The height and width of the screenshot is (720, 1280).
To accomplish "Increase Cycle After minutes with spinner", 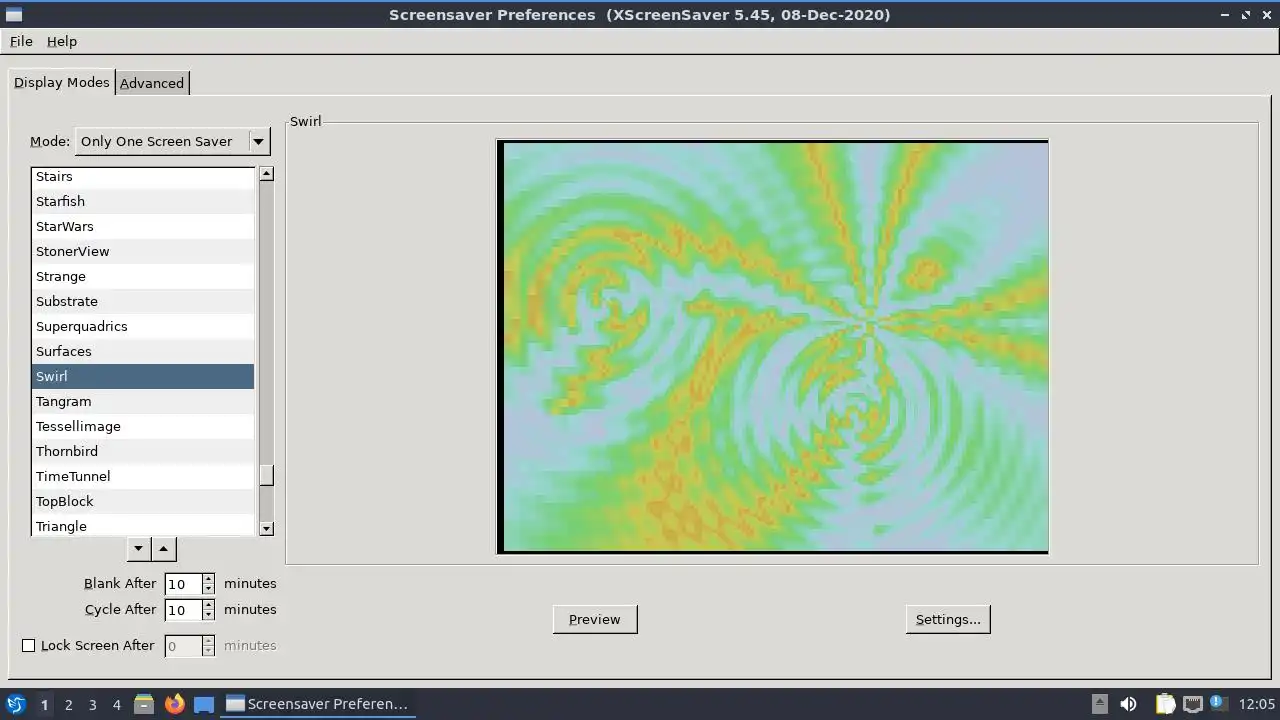I will coord(208,605).
